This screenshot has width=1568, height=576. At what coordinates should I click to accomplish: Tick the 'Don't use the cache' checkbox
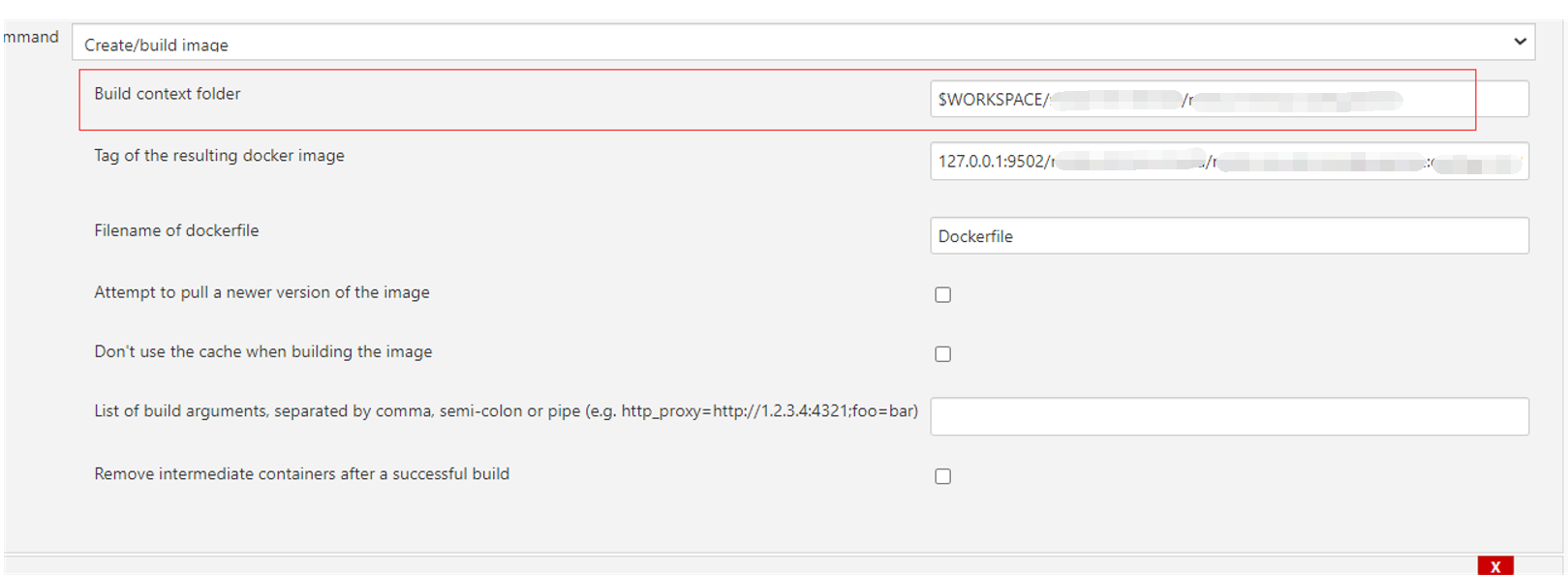(942, 354)
